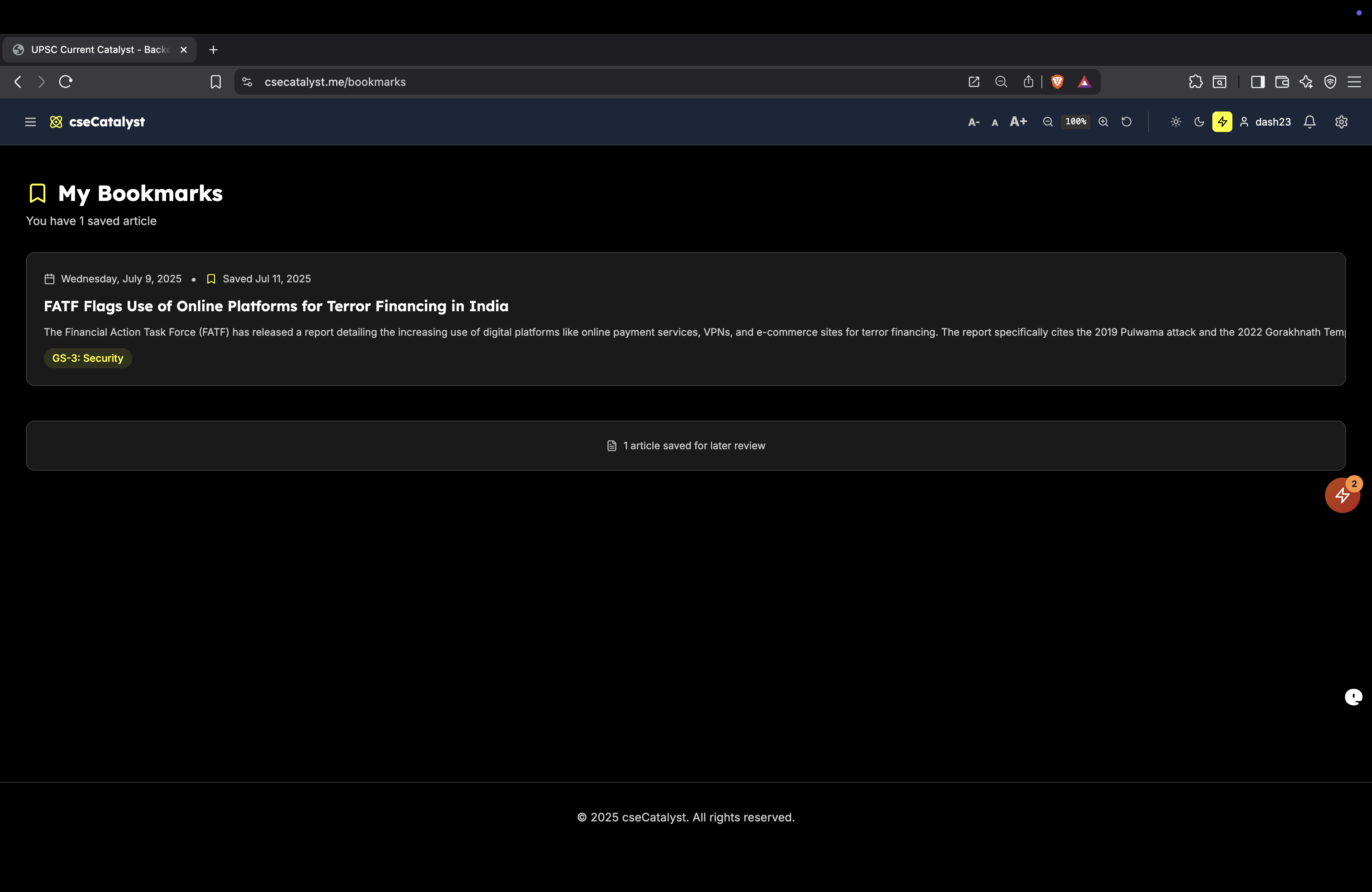Toggle the yellow lightning theme button

[1222, 122]
